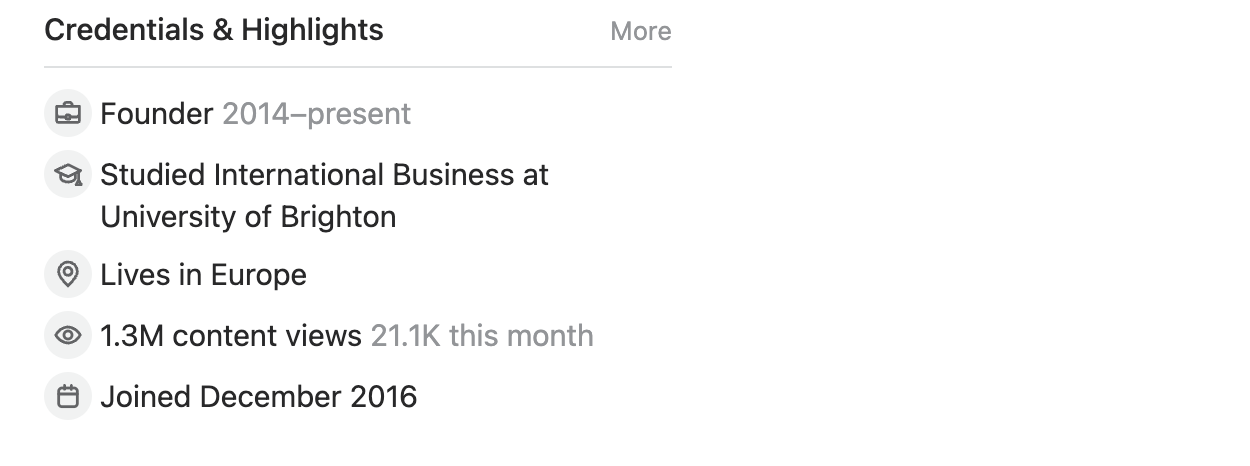The width and height of the screenshot is (1250, 466).
Task: Click the eye content views icon
Action: click(68, 336)
